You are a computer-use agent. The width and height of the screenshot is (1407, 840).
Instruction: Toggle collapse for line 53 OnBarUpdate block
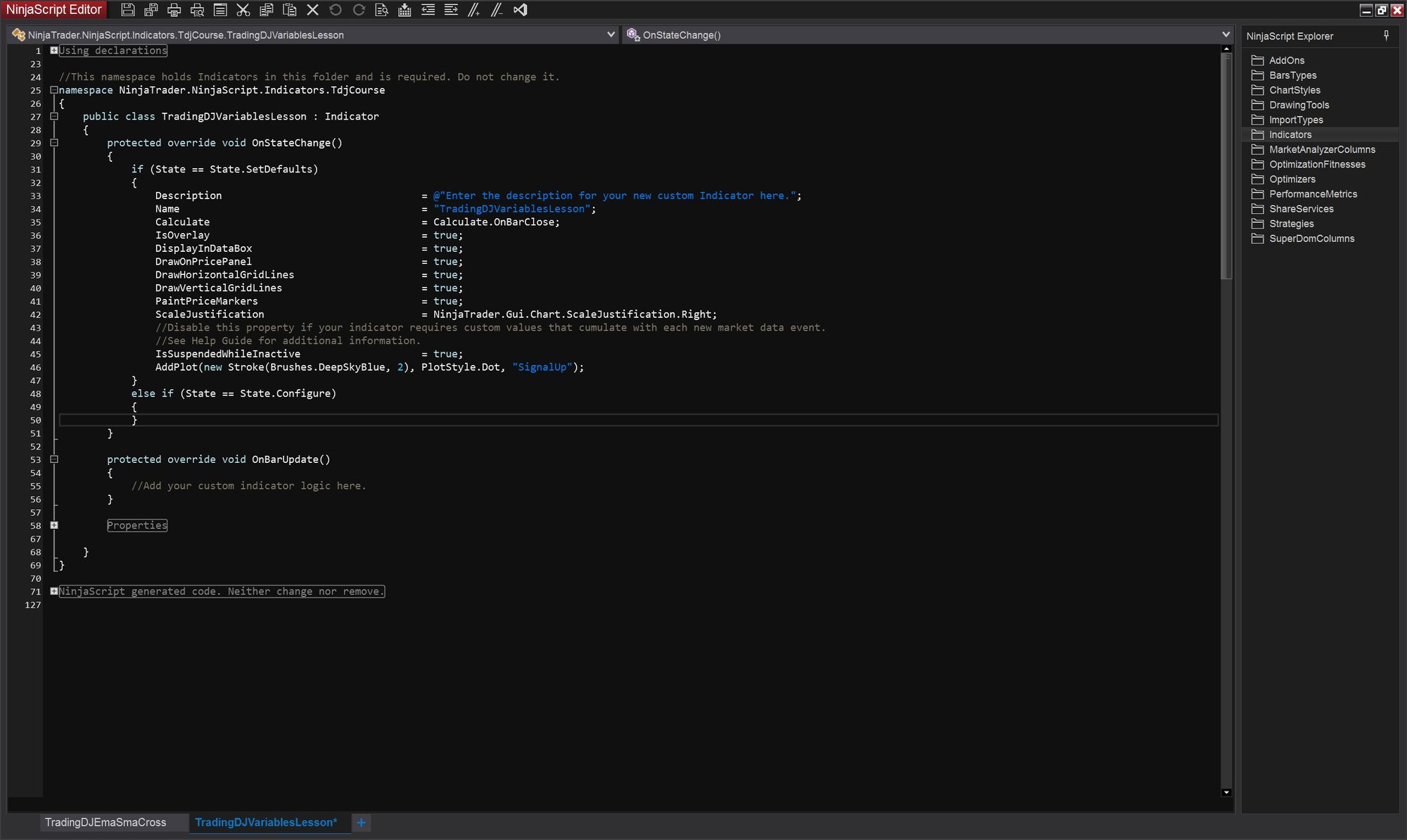(55, 459)
